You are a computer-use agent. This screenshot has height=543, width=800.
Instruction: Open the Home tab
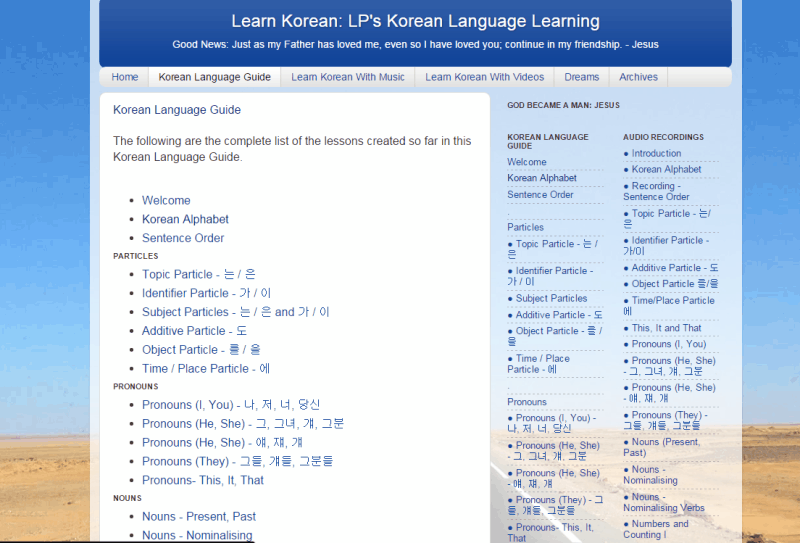[124, 77]
